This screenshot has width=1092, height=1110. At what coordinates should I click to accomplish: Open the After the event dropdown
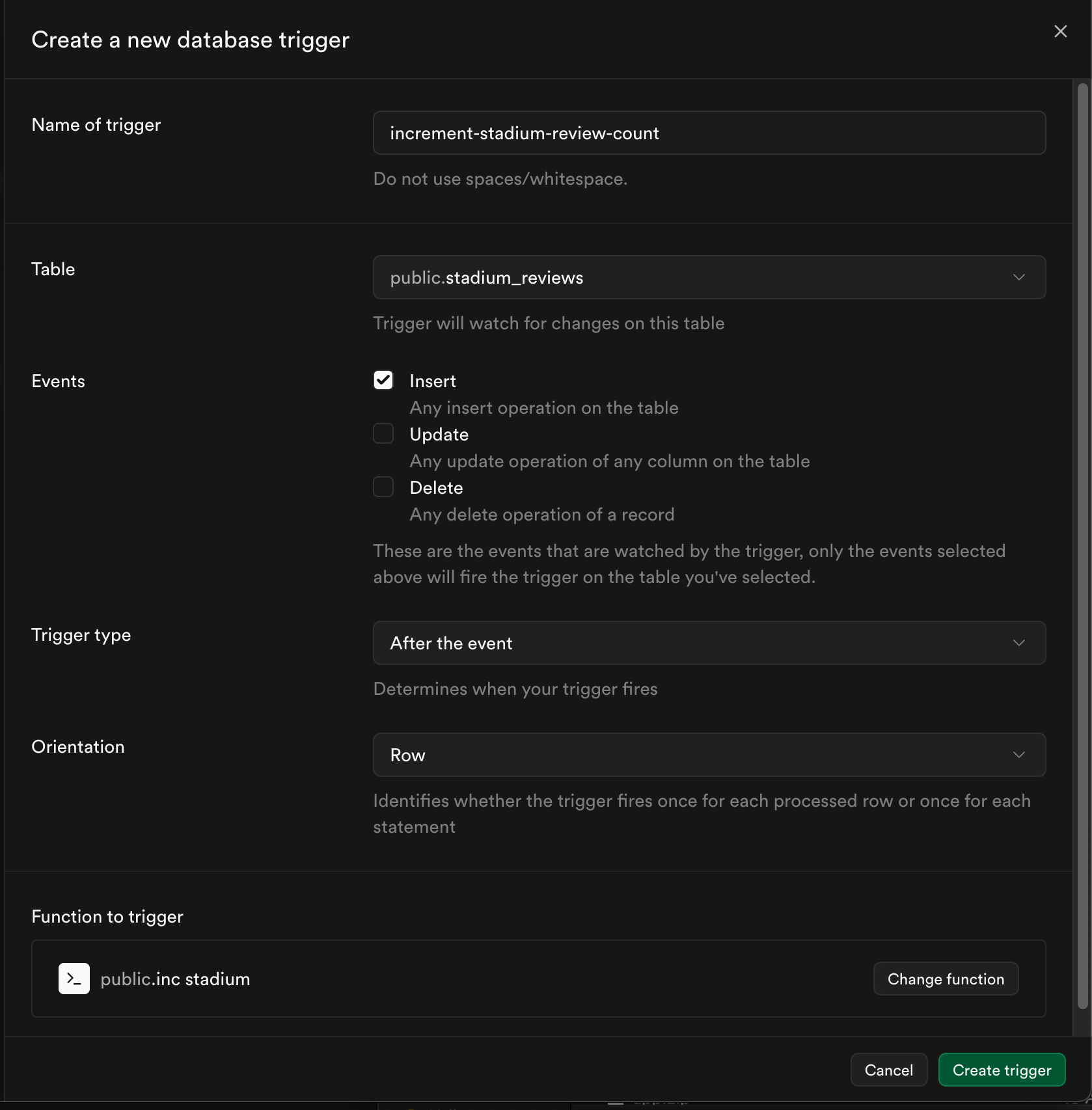coord(709,643)
